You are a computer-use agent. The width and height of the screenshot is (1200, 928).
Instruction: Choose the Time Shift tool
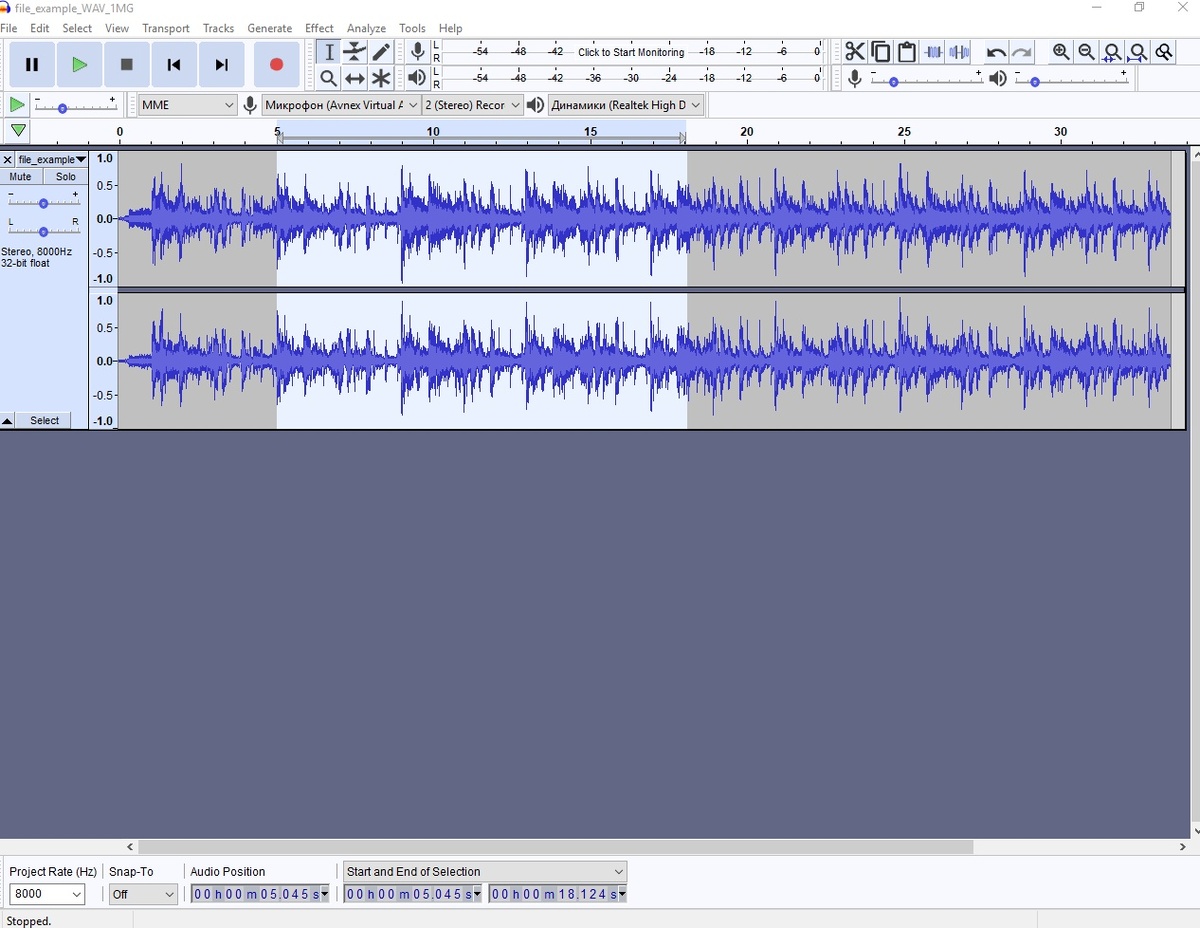click(355, 78)
